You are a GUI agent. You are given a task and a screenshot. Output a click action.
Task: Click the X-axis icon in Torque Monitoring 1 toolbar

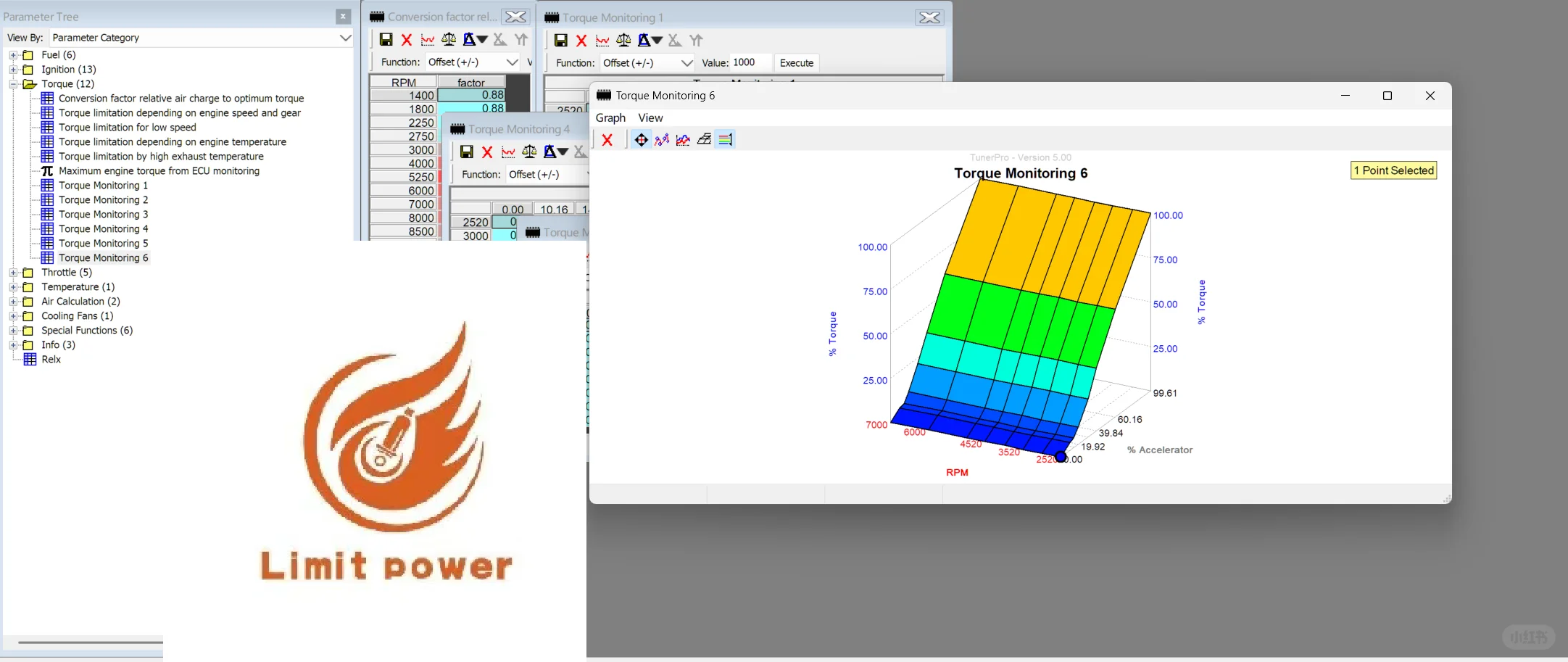(x=674, y=41)
